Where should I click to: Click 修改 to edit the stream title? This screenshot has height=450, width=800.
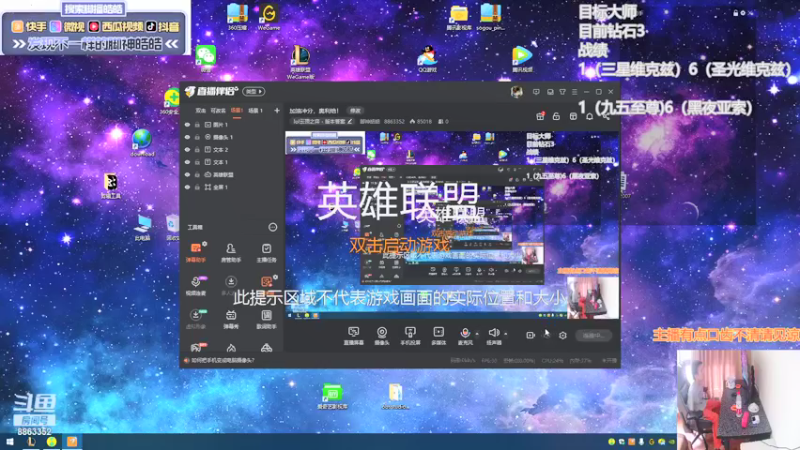click(355, 111)
